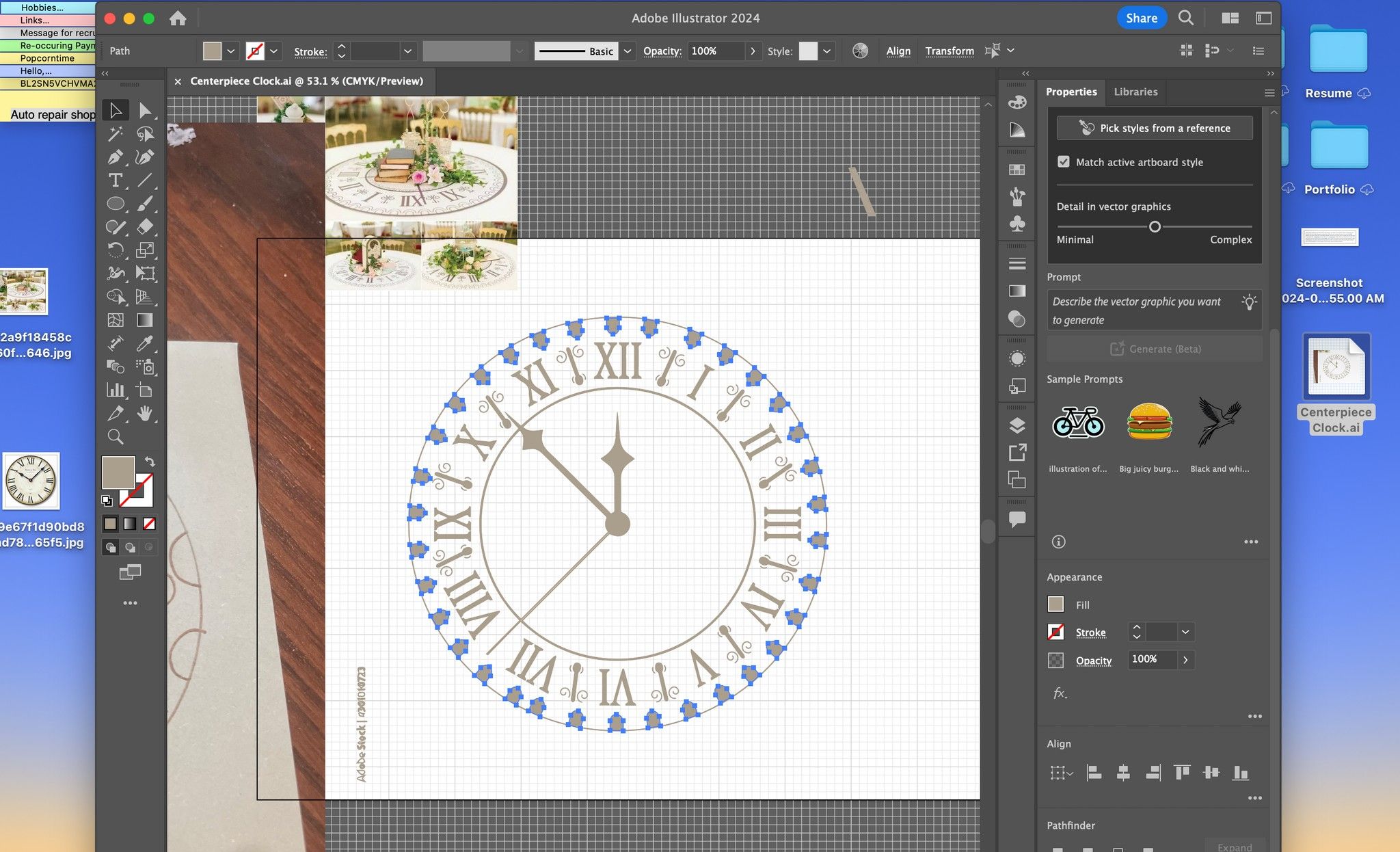Open the Basic brush definition dropdown

628,51
